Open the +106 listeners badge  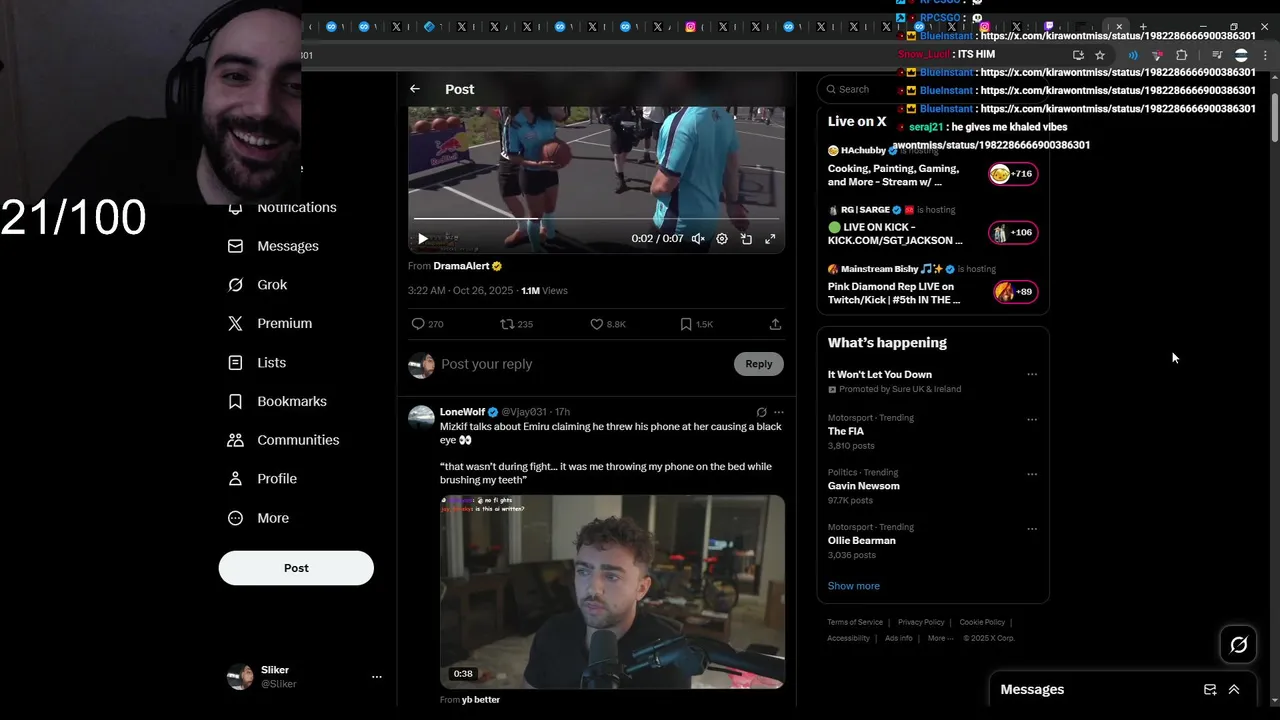1013,233
